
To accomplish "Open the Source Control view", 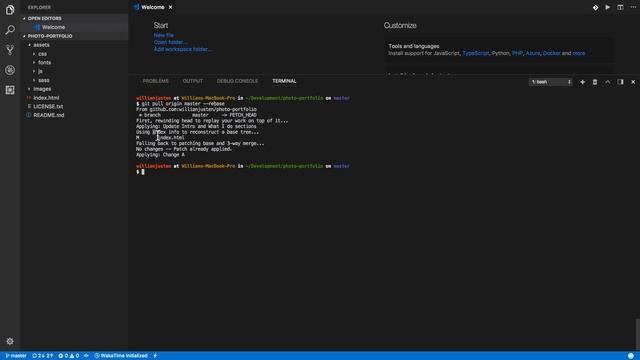I will pyautogui.click(x=10, y=50).
